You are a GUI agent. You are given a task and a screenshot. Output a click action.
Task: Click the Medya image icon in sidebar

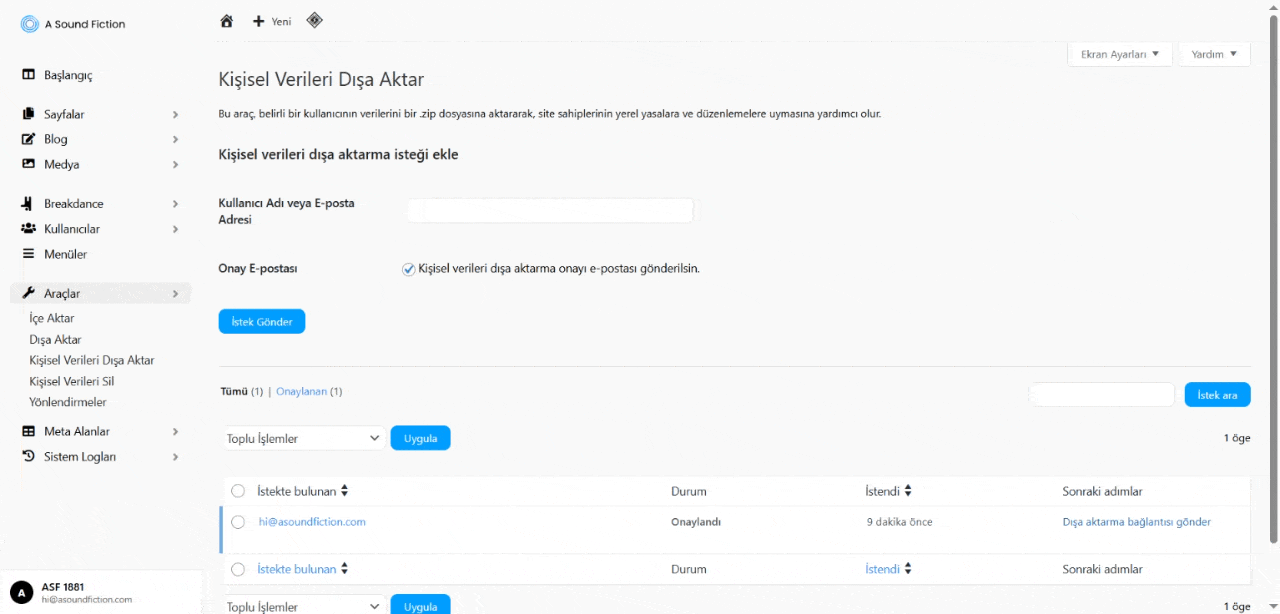(x=28, y=164)
